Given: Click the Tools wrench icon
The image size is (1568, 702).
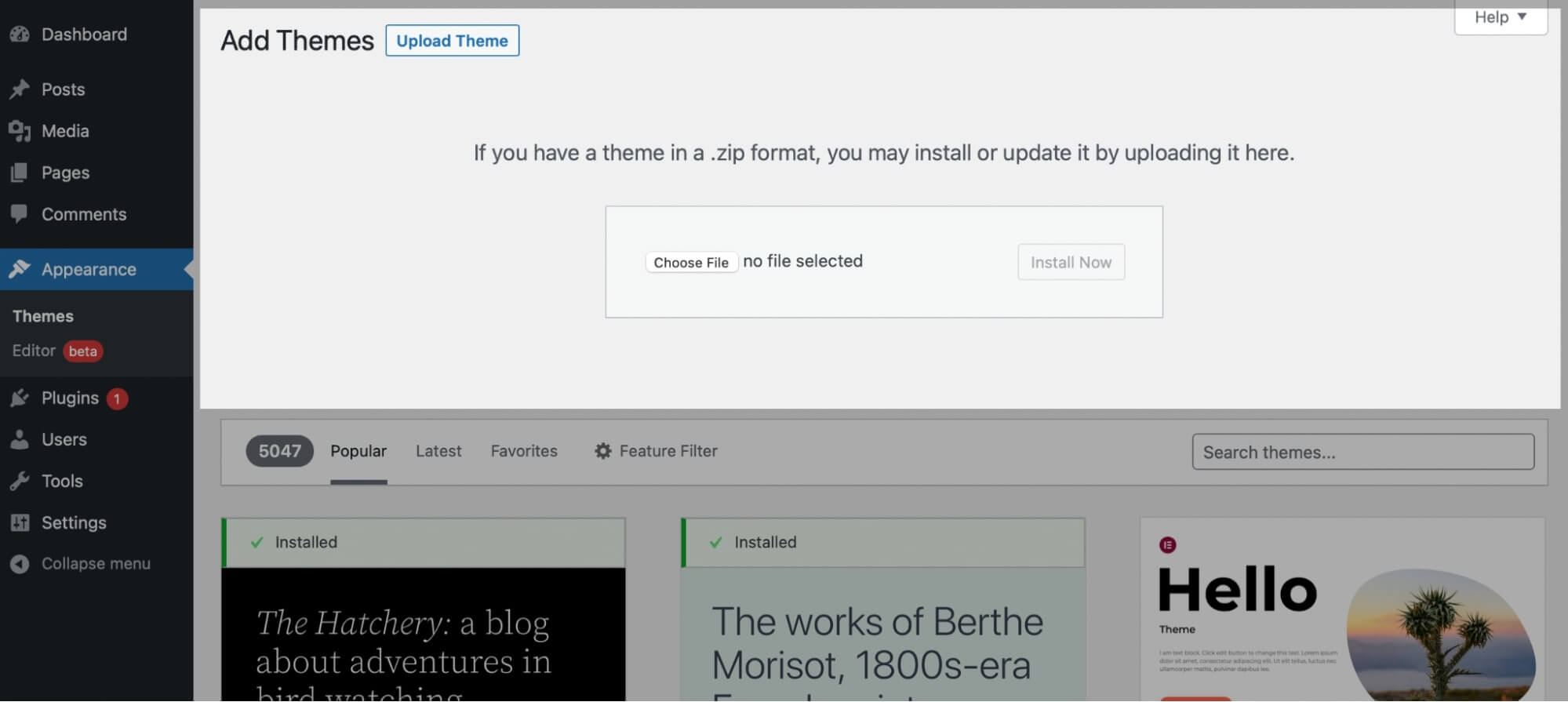Looking at the screenshot, I should [20, 482].
